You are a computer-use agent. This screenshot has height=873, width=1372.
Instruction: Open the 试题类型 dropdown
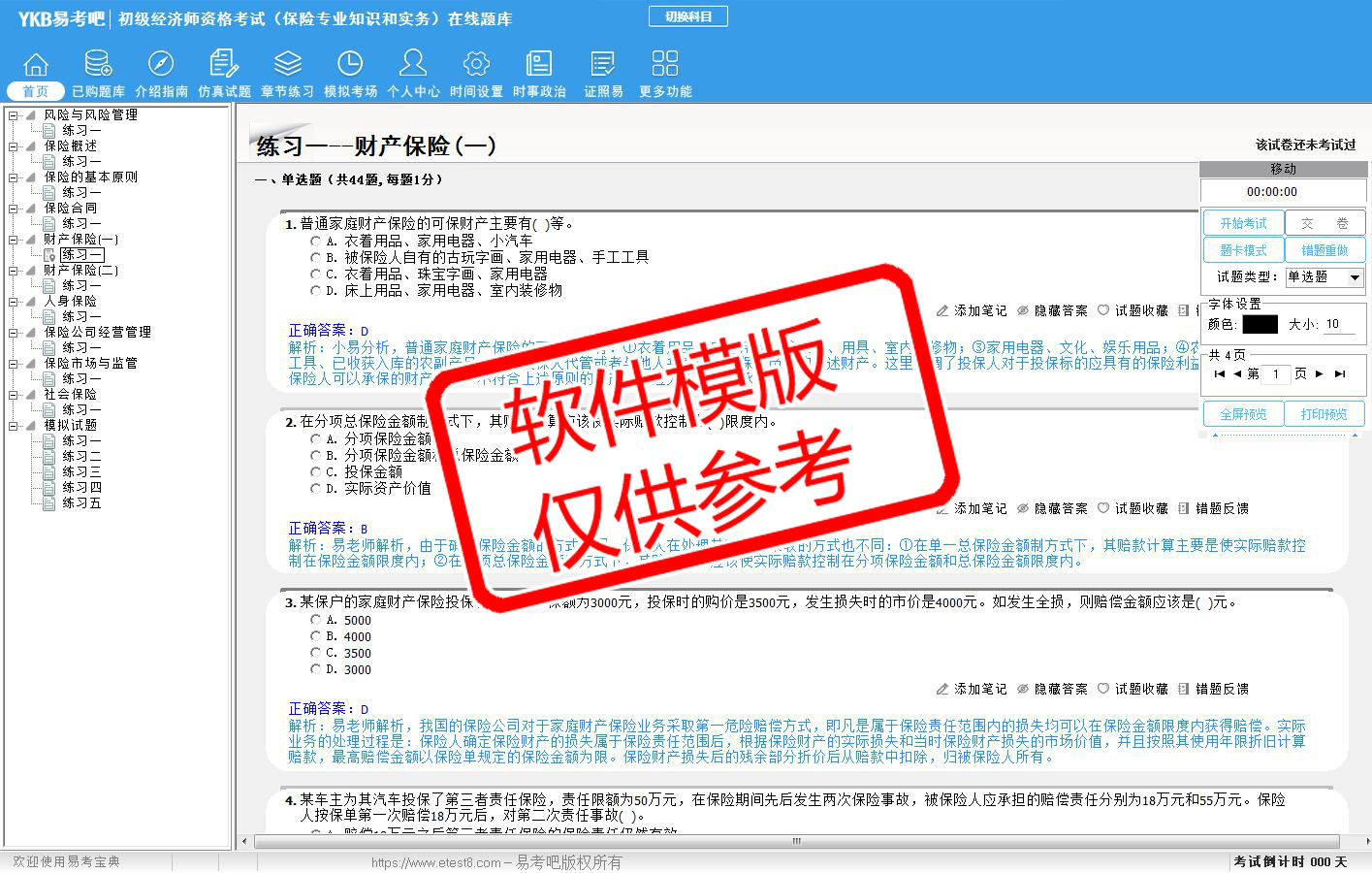tap(1355, 277)
